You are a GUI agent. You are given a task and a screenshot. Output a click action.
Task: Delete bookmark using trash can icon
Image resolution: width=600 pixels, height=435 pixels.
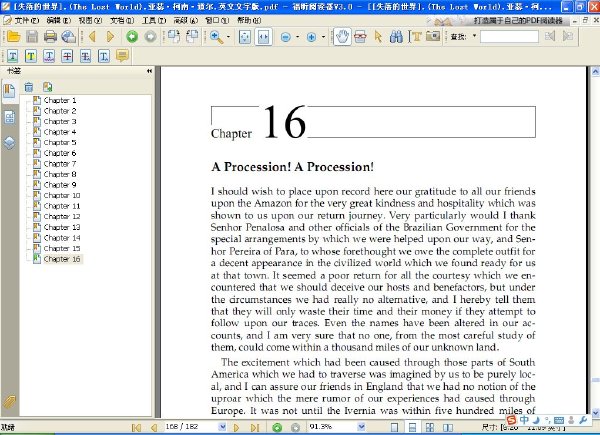[29, 87]
